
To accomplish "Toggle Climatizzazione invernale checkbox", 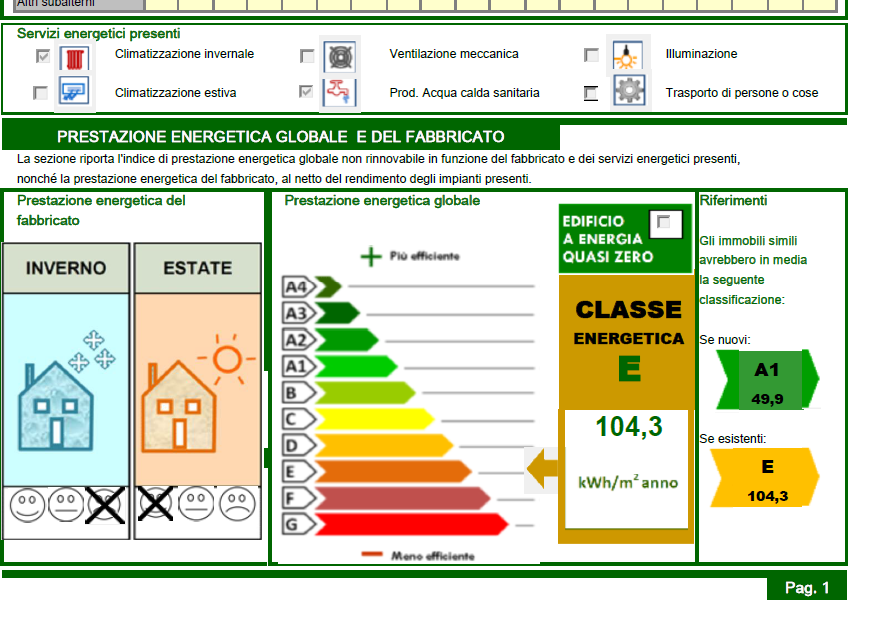I will [43, 56].
